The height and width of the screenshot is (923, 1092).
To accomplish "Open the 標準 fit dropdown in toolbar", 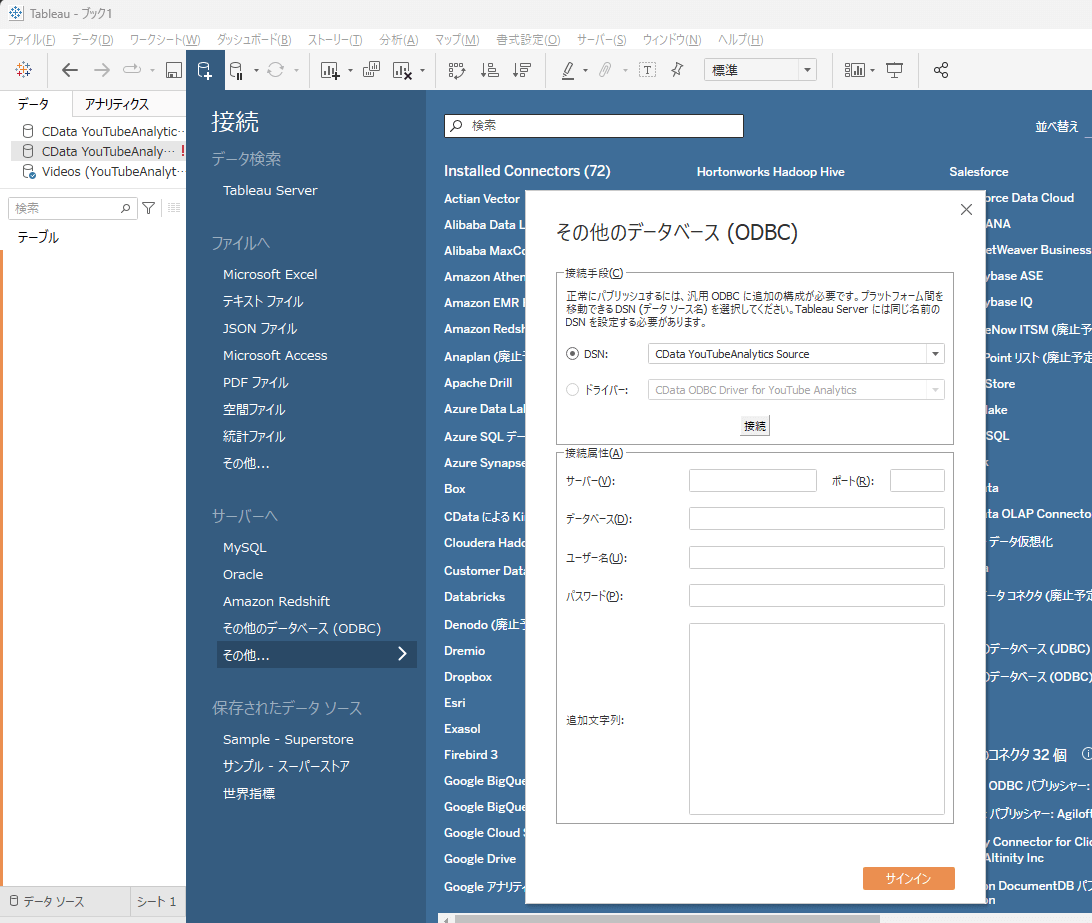I will coord(807,70).
